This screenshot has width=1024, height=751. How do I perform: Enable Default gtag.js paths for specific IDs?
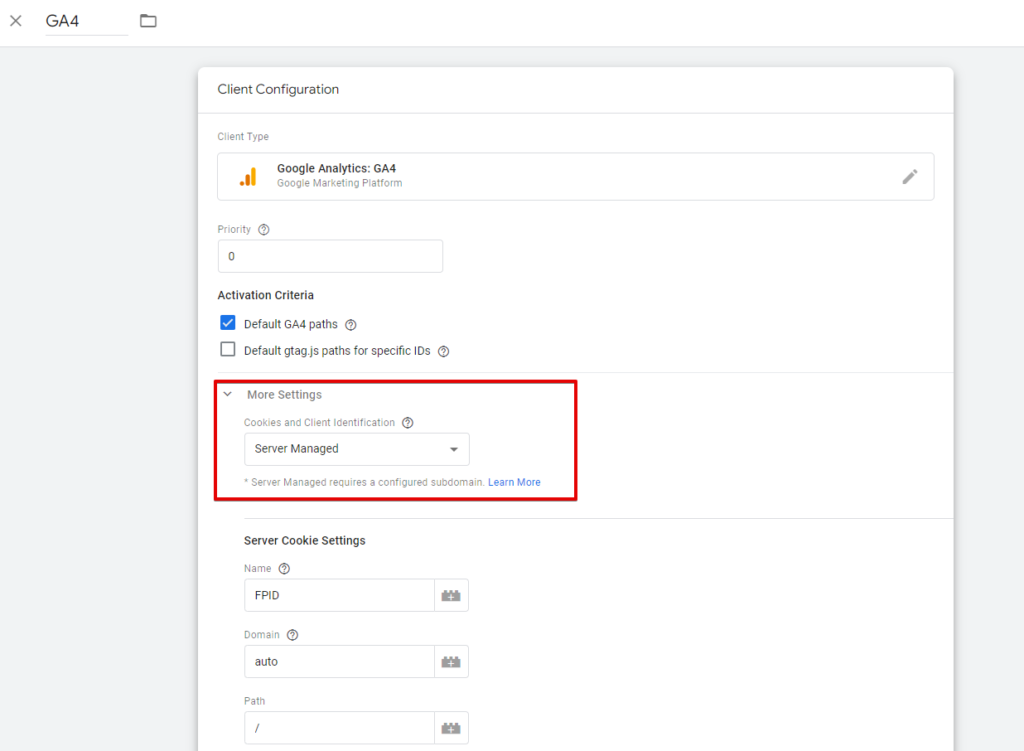coord(227,349)
